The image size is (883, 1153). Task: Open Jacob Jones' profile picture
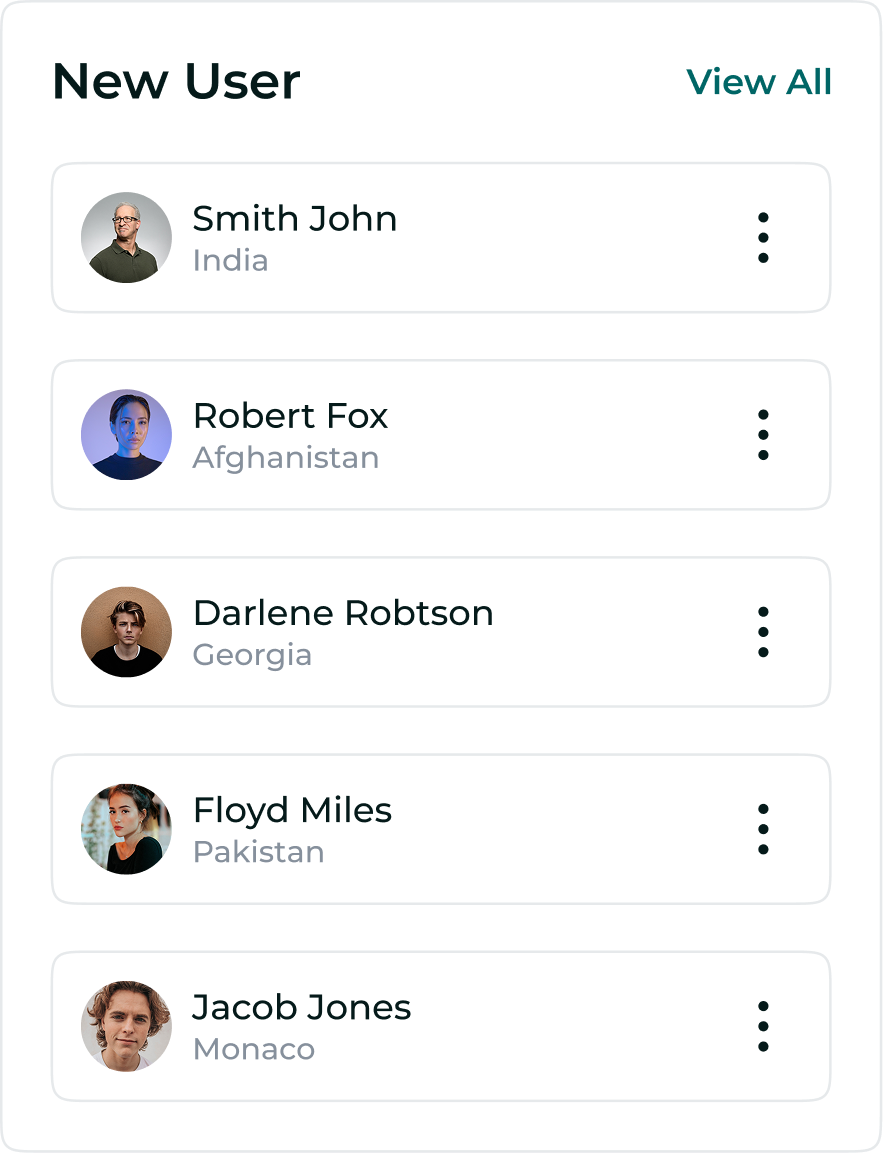126,1026
